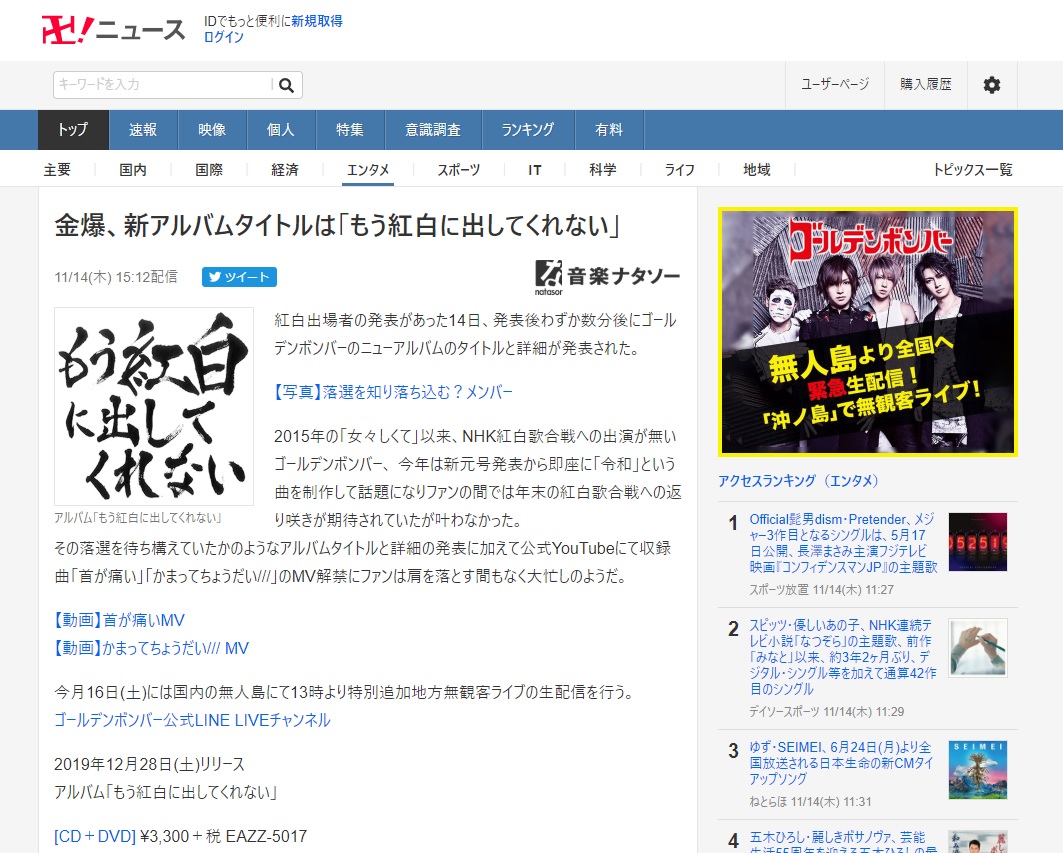Viewport: 1063px width, 853px height.
Task: Select the 経済 category
Action: tap(285, 170)
